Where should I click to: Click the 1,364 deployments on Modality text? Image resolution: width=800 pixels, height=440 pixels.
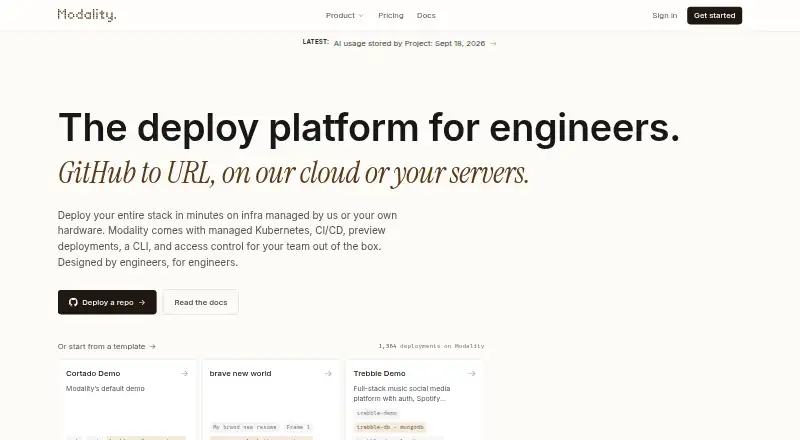pos(431,346)
